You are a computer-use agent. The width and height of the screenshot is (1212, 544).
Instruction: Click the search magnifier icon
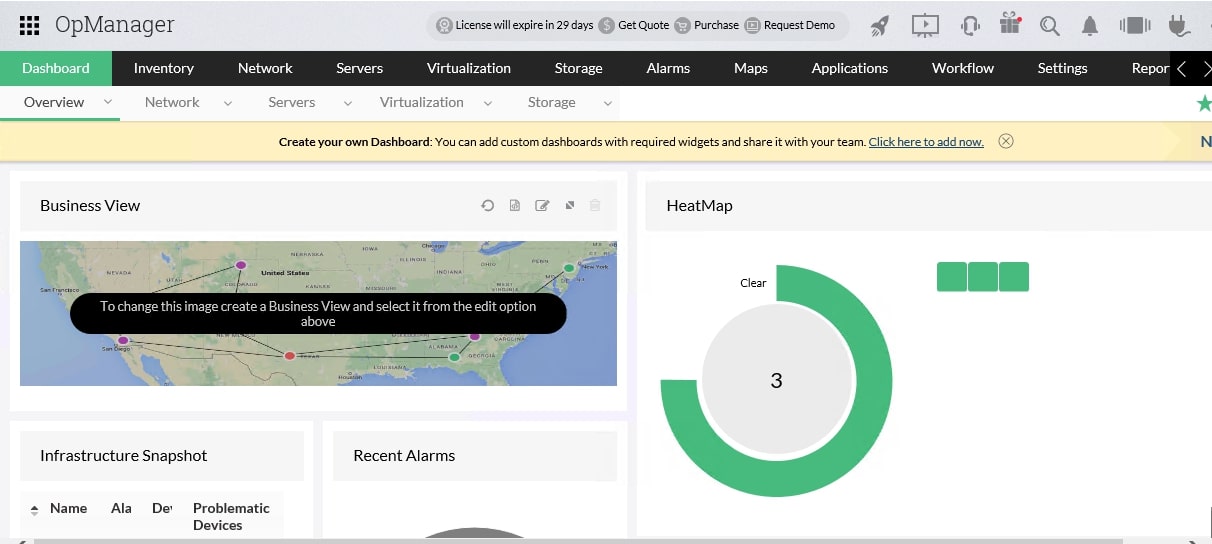point(1049,26)
